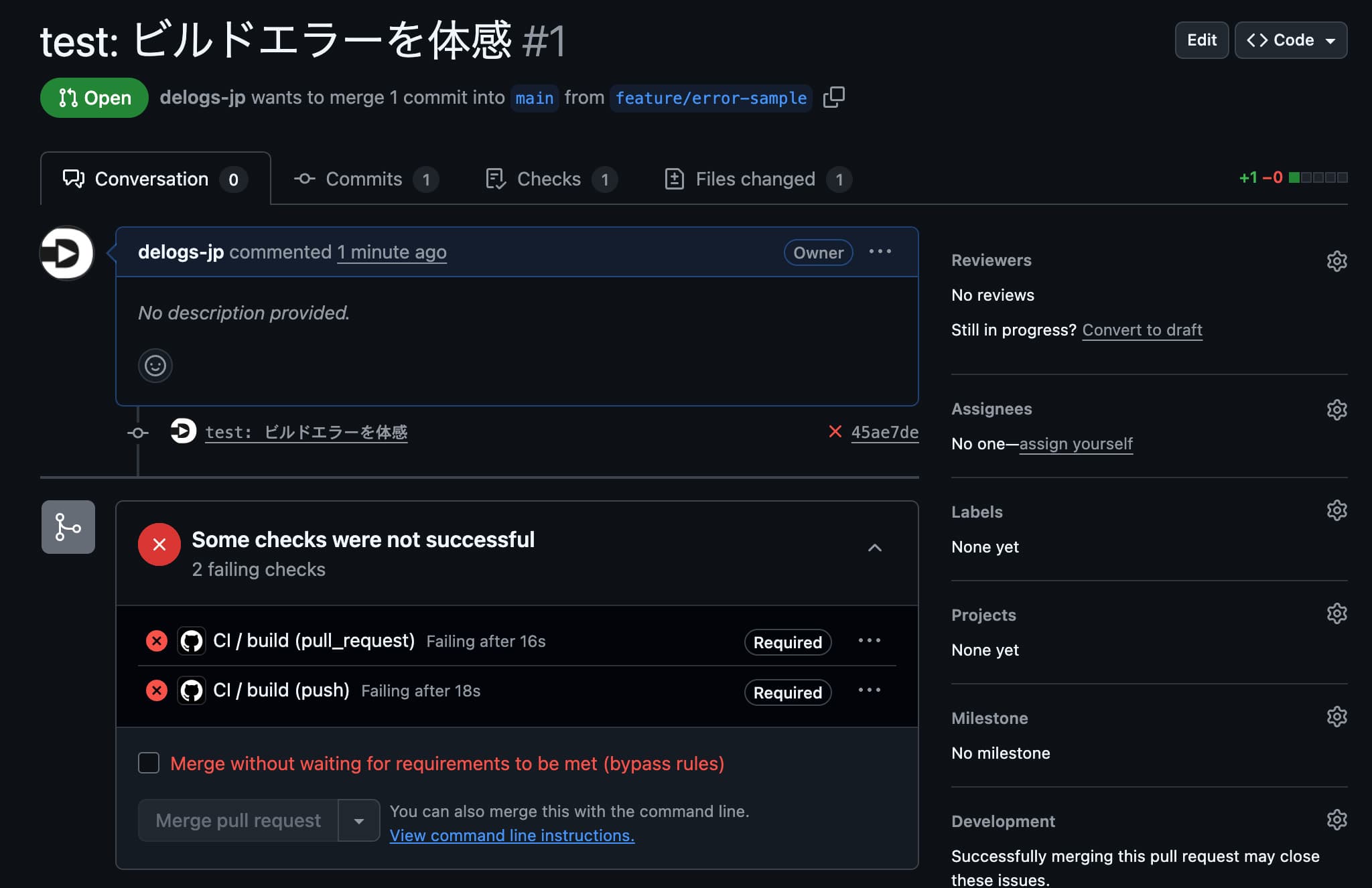
Task: Add a reaction with the smiley icon
Action: (155, 366)
